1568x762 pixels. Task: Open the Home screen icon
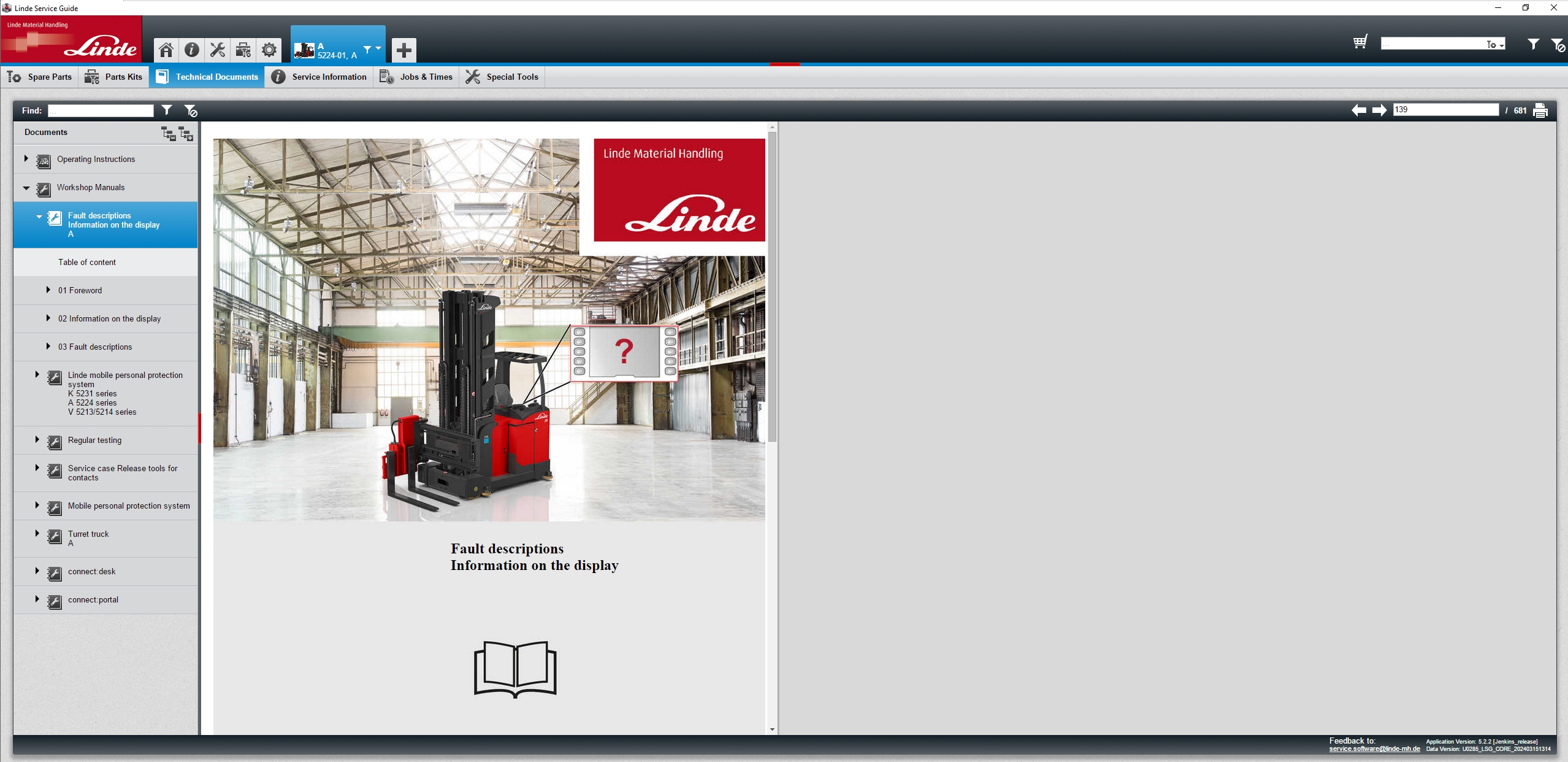[x=166, y=50]
